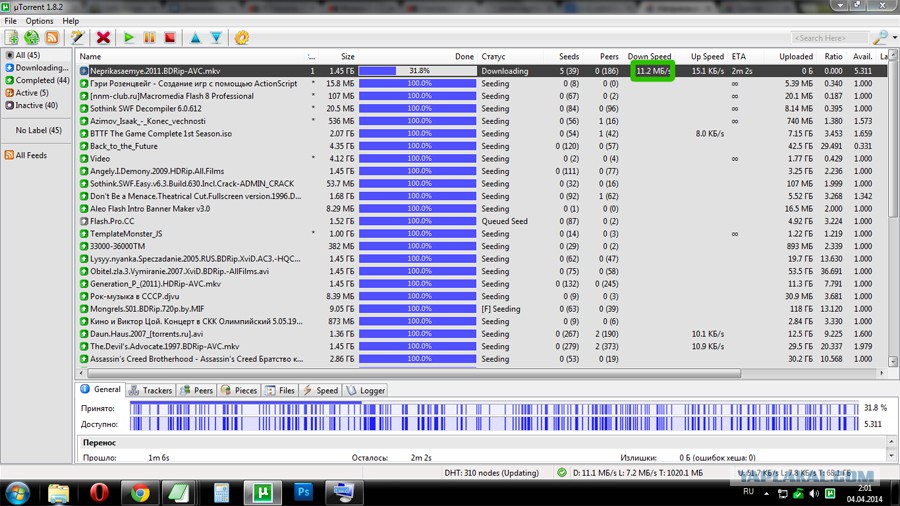Click the Search Here input field

(x=829, y=38)
